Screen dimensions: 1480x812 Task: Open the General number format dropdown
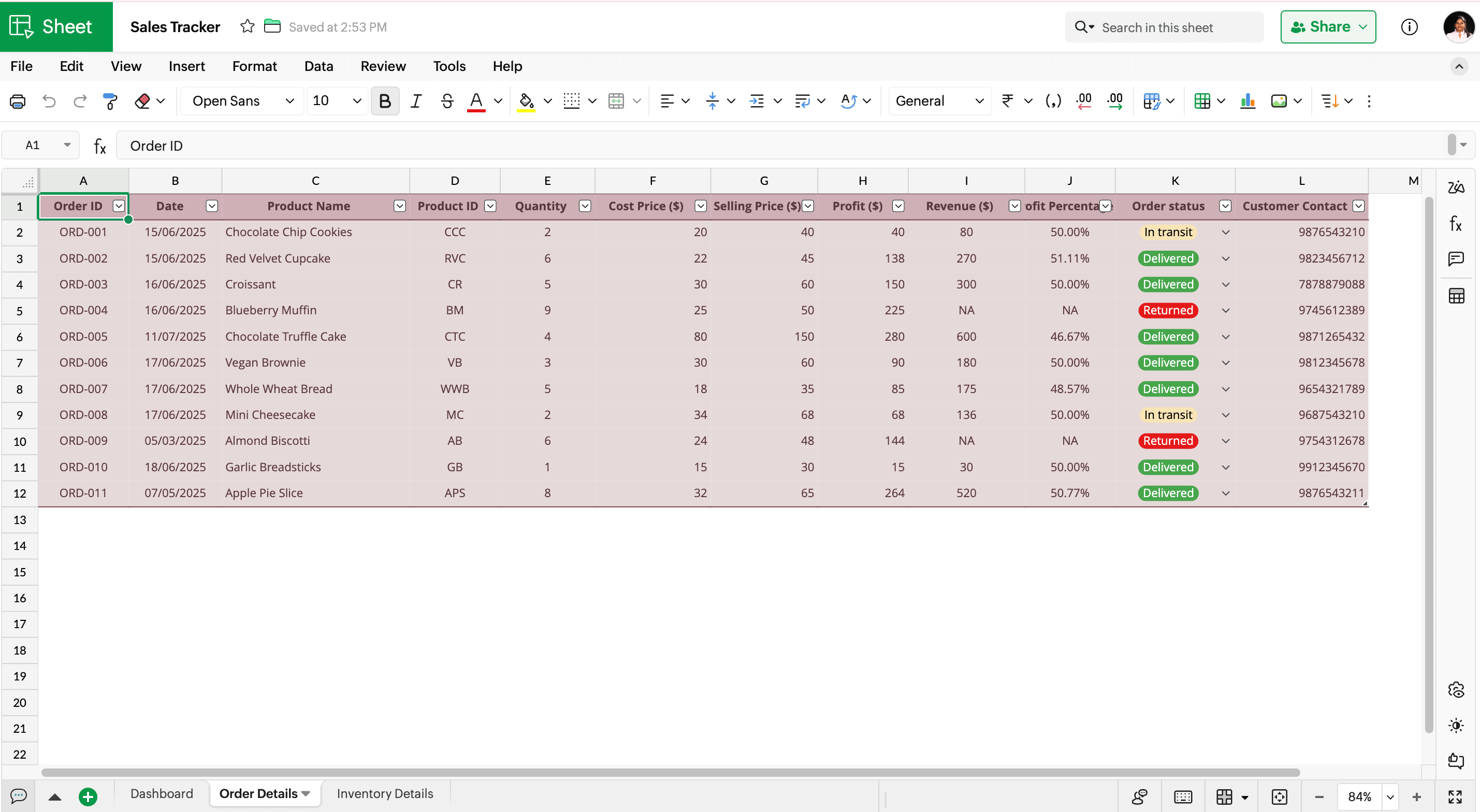pyautogui.click(x=939, y=101)
